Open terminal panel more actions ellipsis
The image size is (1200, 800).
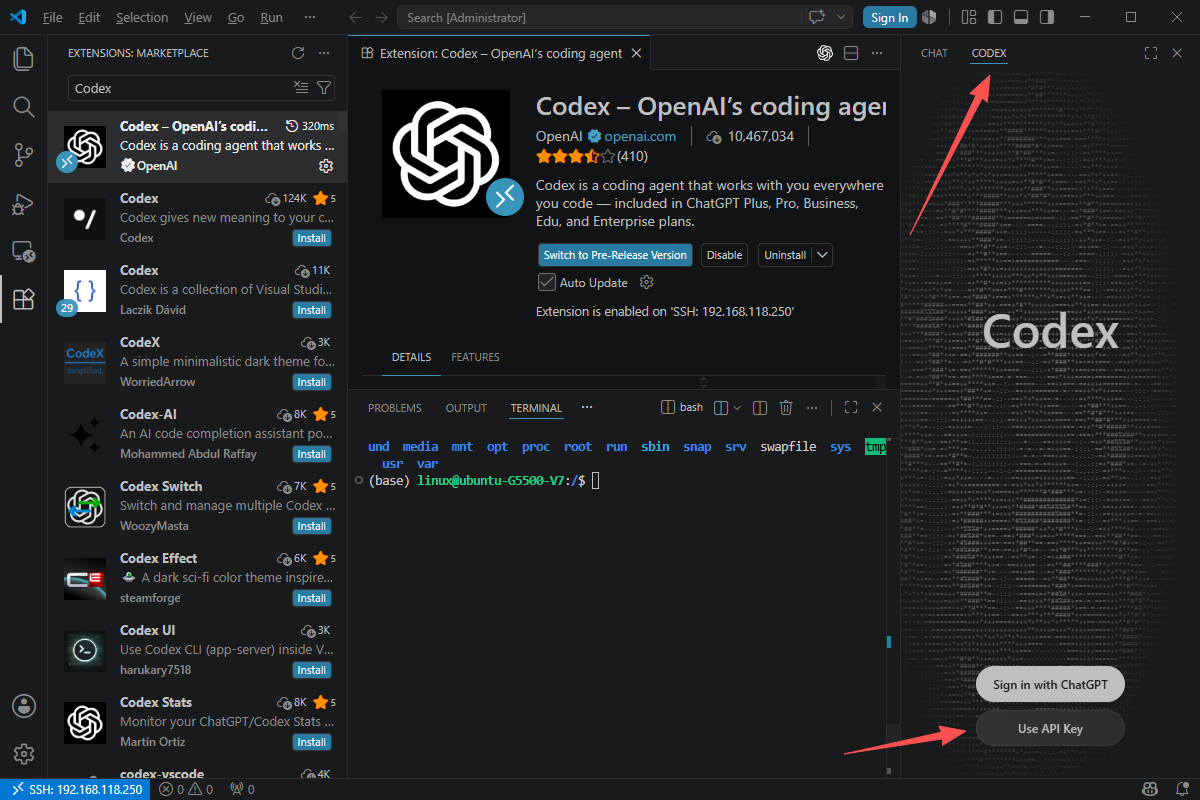pos(812,407)
